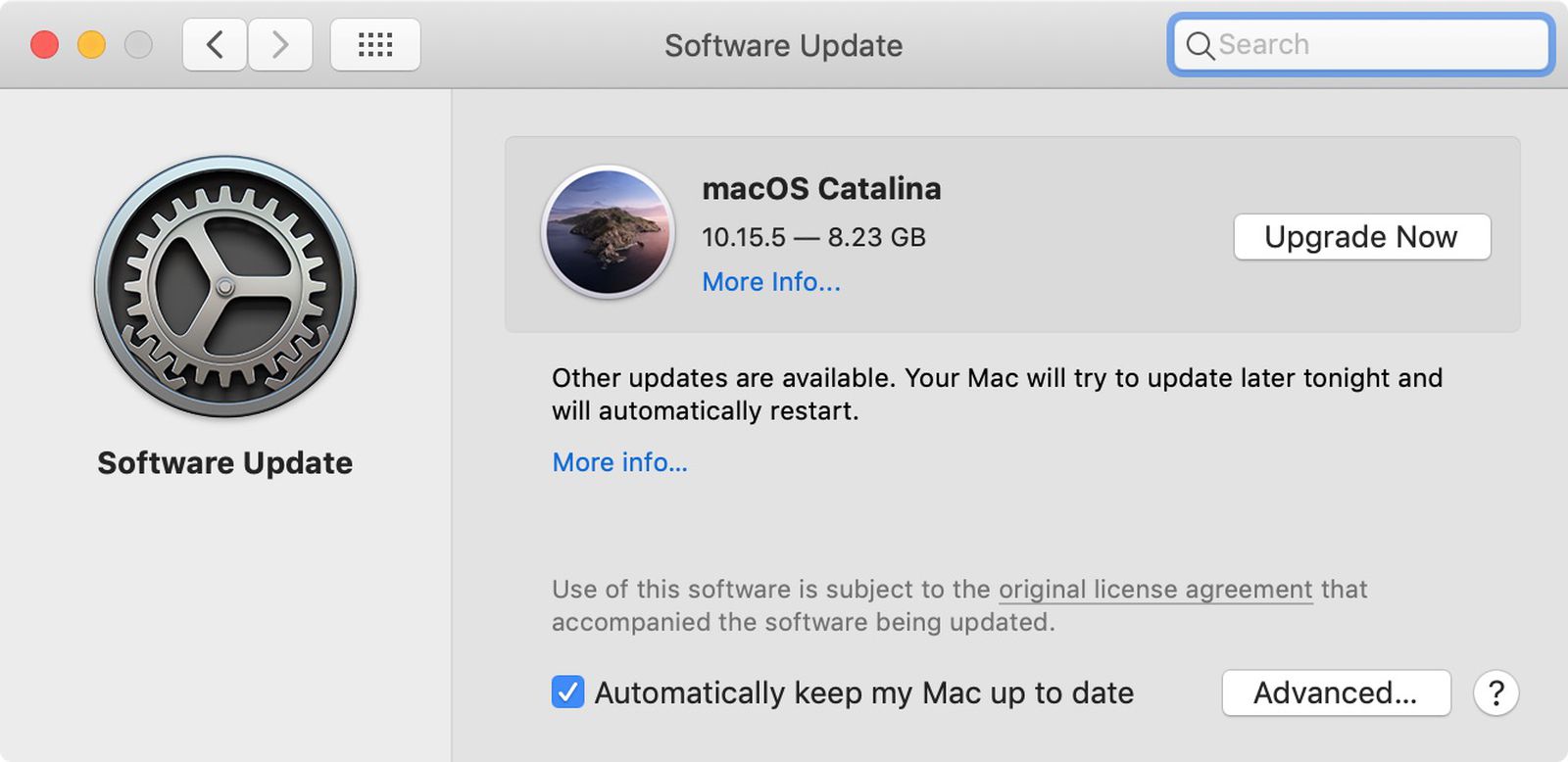Select the macOS Catalina island thumbnail
The height and width of the screenshot is (762, 1568).
[608, 232]
